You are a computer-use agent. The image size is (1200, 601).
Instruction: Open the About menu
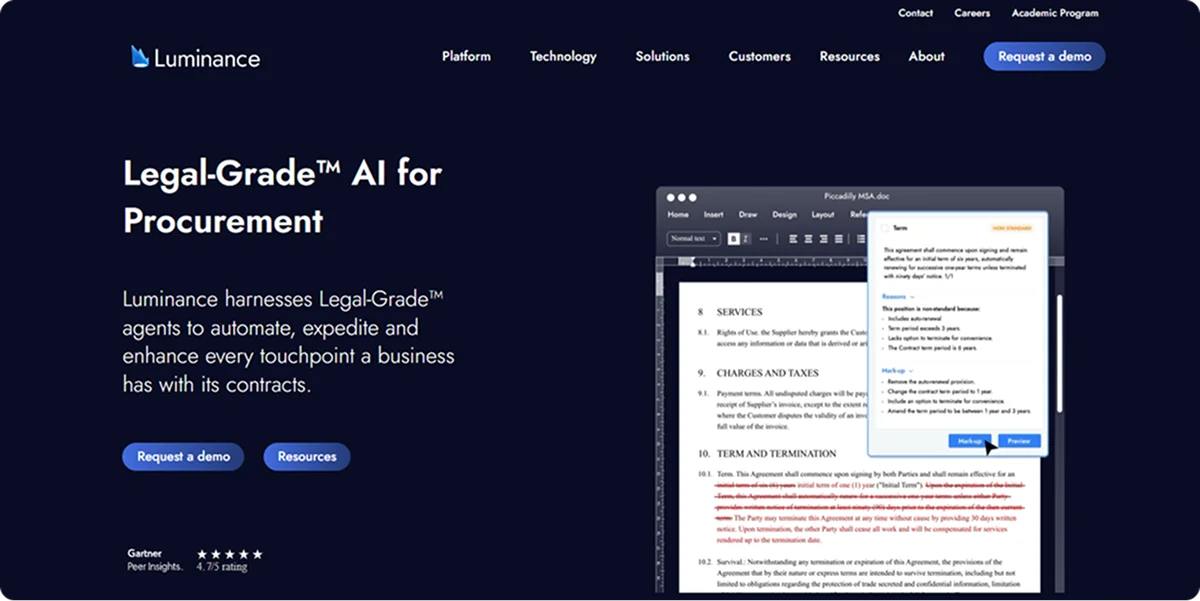(926, 56)
